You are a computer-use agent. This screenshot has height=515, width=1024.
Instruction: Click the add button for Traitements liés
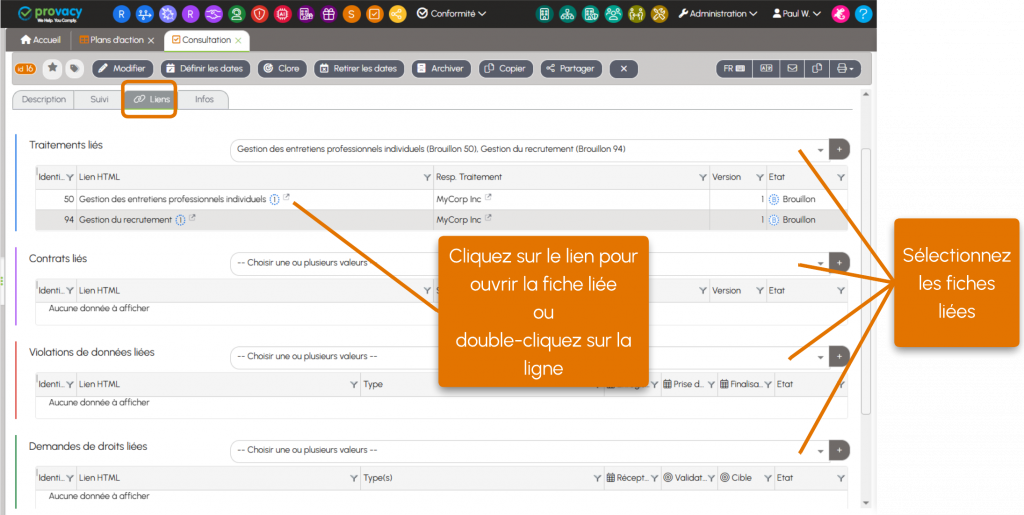pyautogui.click(x=839, y=149)
